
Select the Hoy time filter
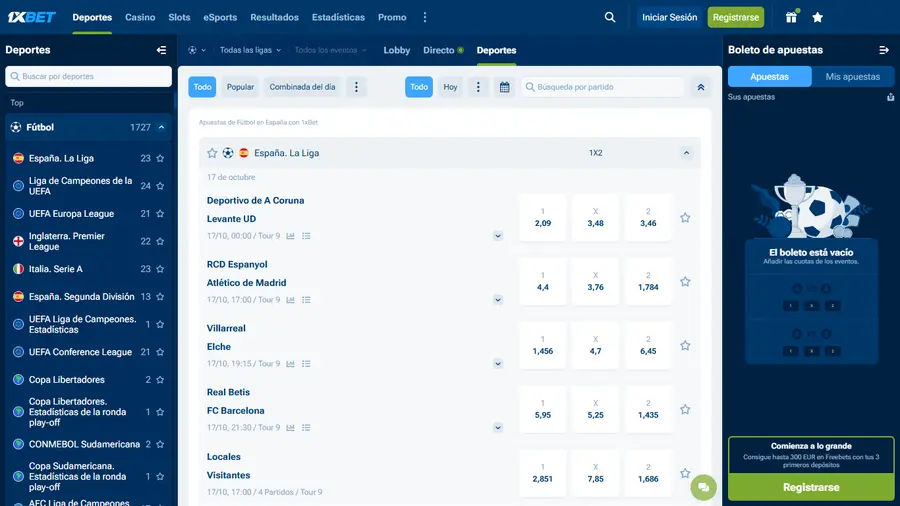[x=450, y=87]
